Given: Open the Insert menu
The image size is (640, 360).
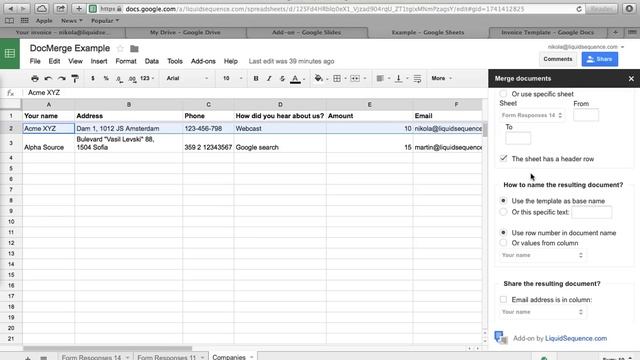Looking at the screenshot, I should pos(99,61).
